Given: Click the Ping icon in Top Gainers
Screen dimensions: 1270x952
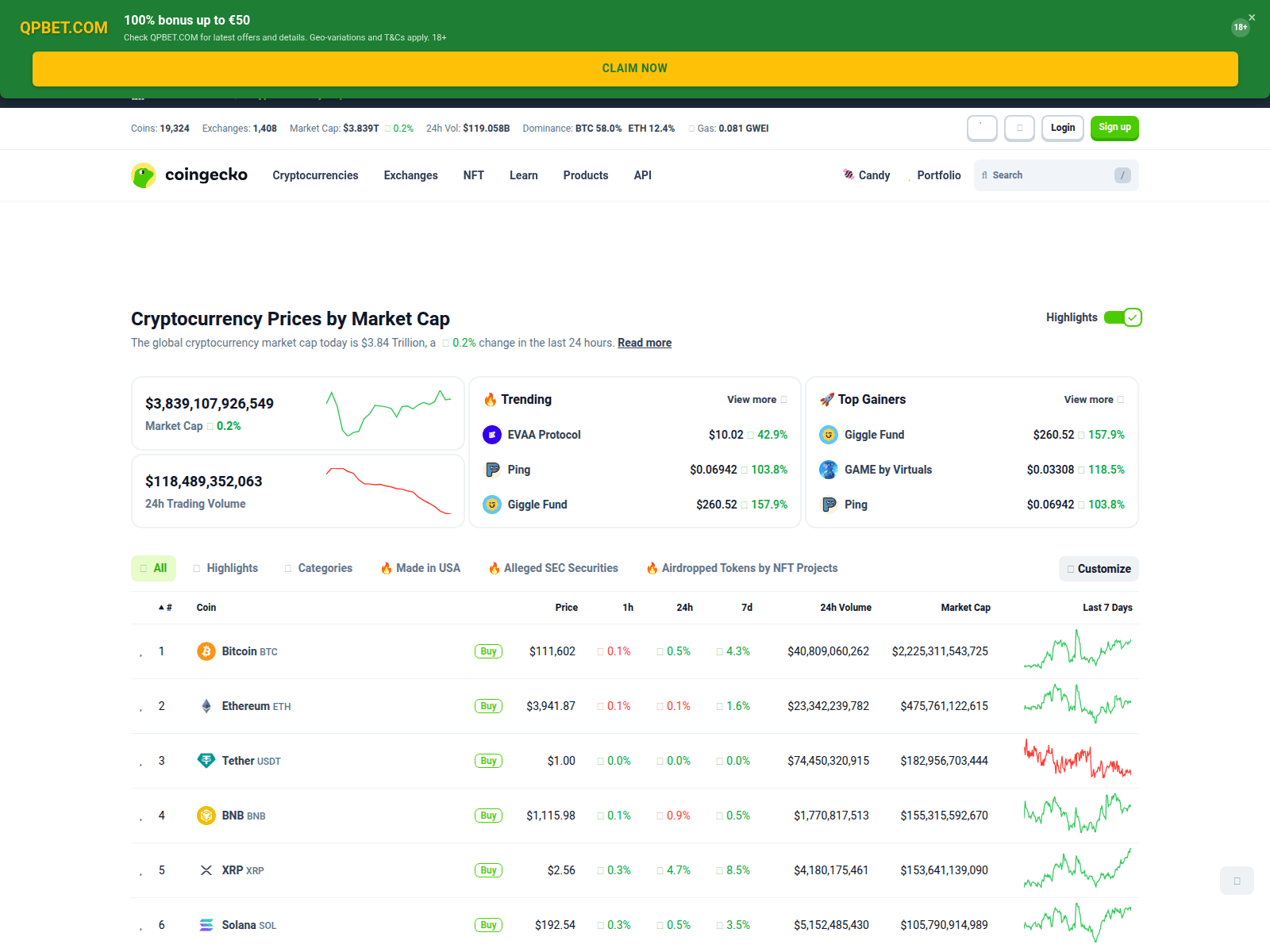Looking at the screenshot, I should point(829,505).
